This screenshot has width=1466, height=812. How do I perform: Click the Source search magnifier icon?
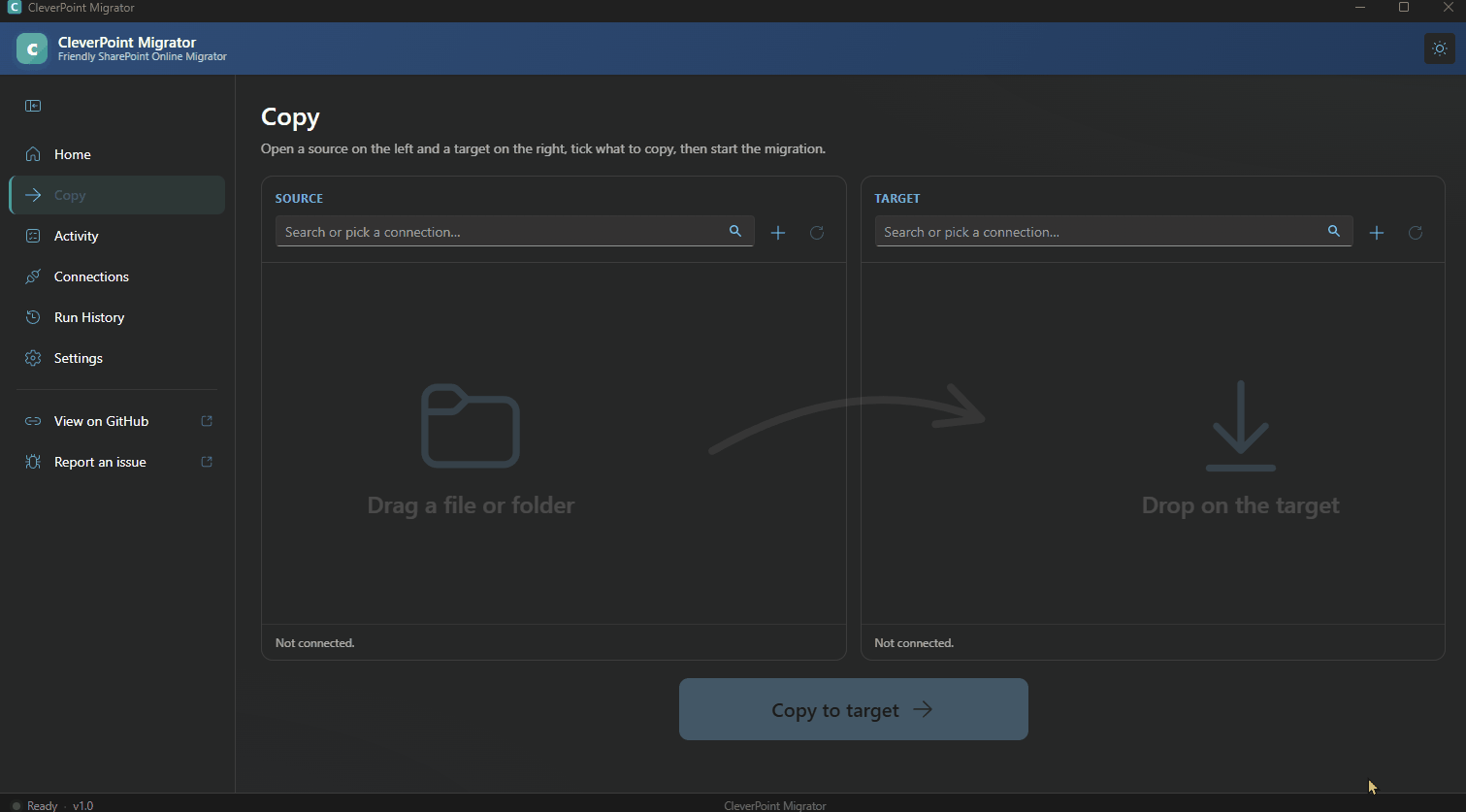(735, 231)
